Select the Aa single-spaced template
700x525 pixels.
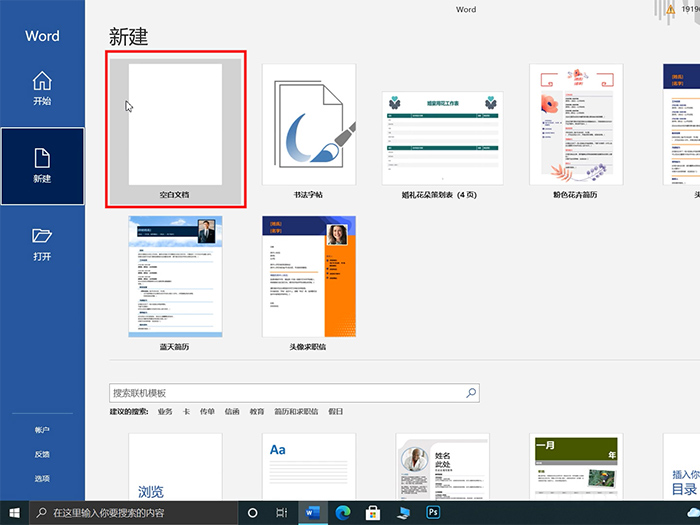[x=309, y=466]
